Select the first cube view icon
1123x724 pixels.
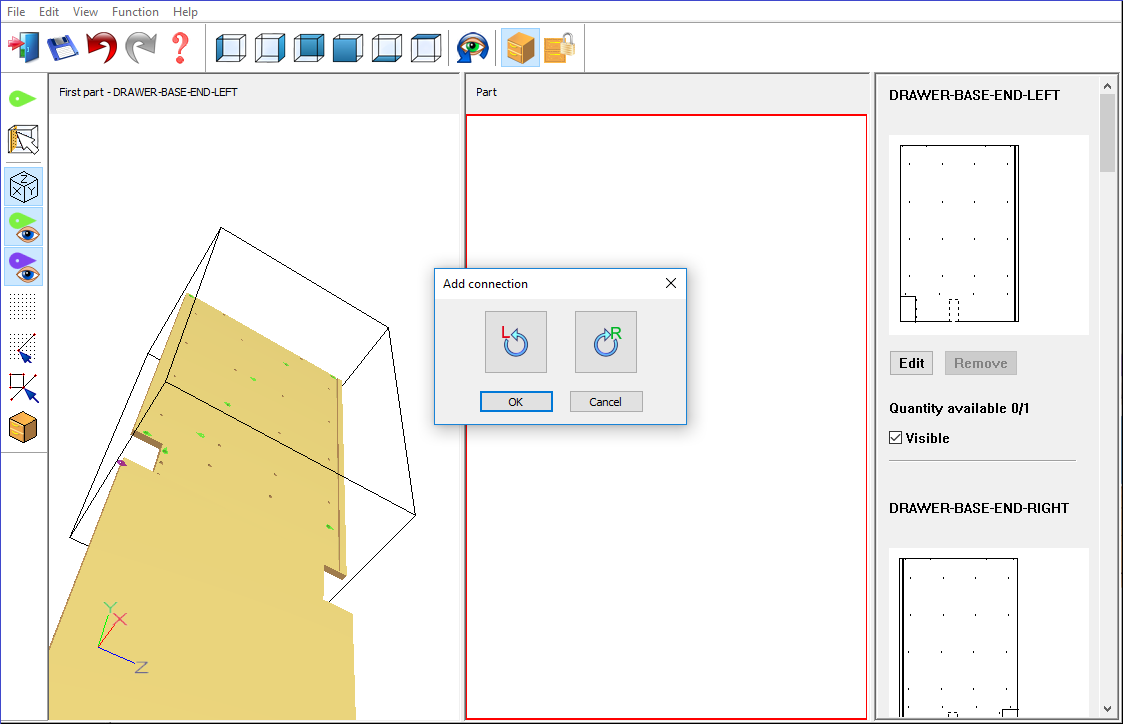pos(231,47)
